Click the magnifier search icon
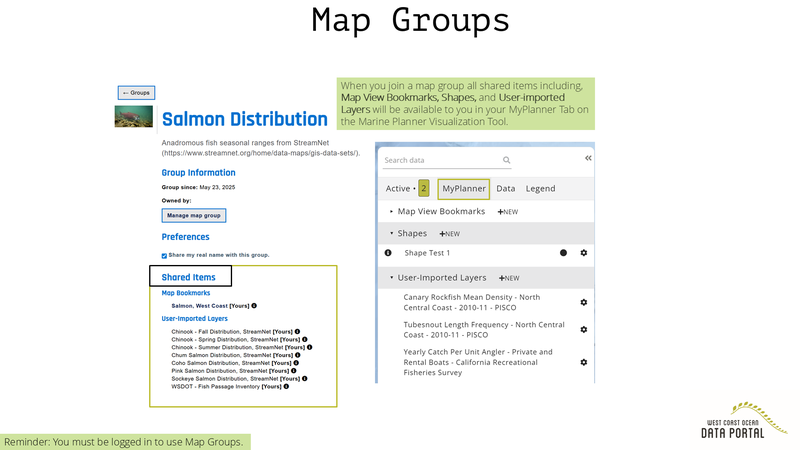This screenshot has height=450, width=800. (507, 160)
